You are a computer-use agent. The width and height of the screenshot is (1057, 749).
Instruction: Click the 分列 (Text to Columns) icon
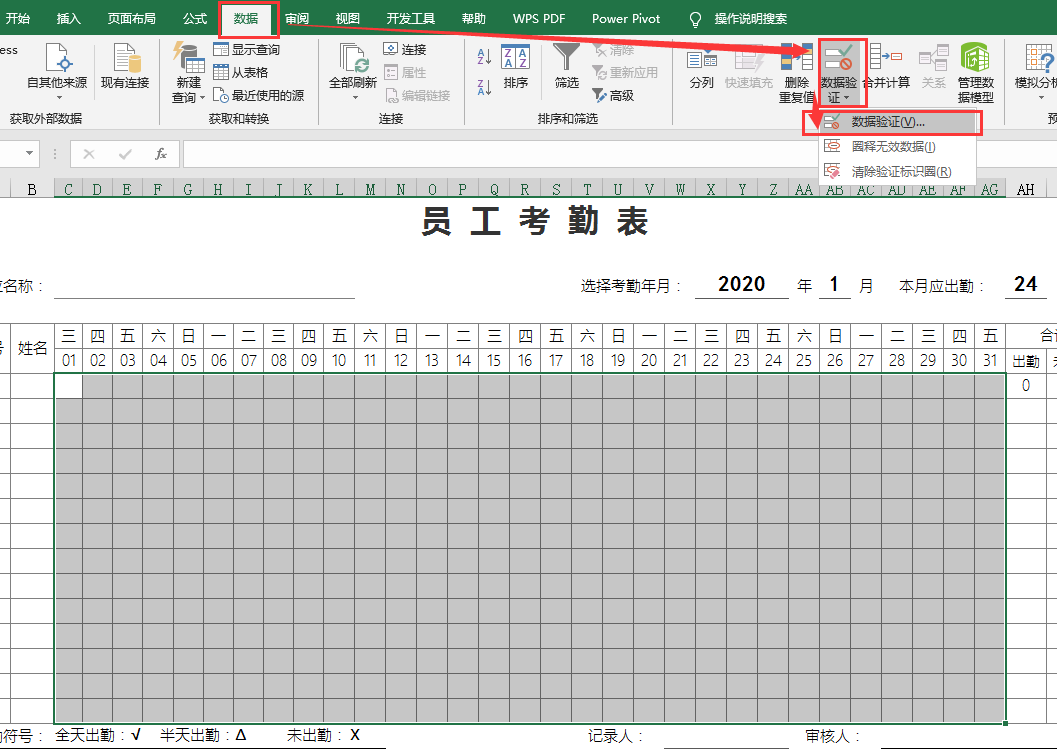point(701,58)
